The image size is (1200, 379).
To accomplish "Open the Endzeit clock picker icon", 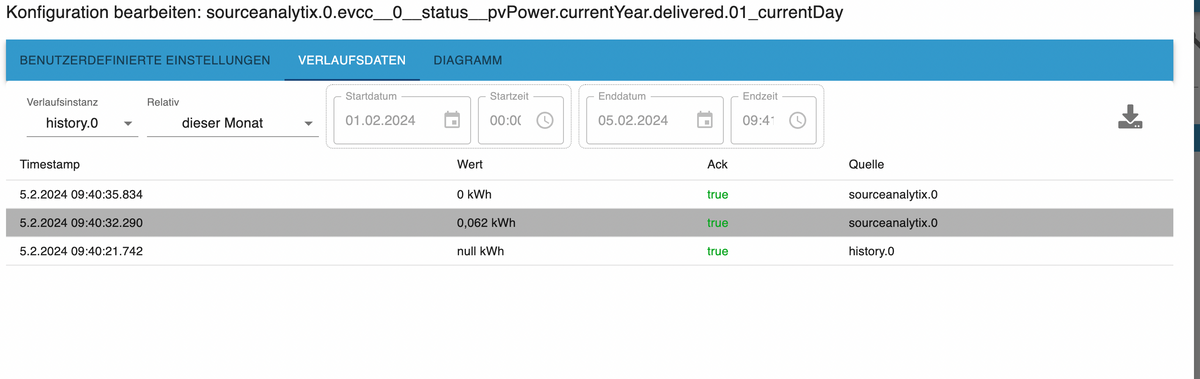I will tap(798, 120).
